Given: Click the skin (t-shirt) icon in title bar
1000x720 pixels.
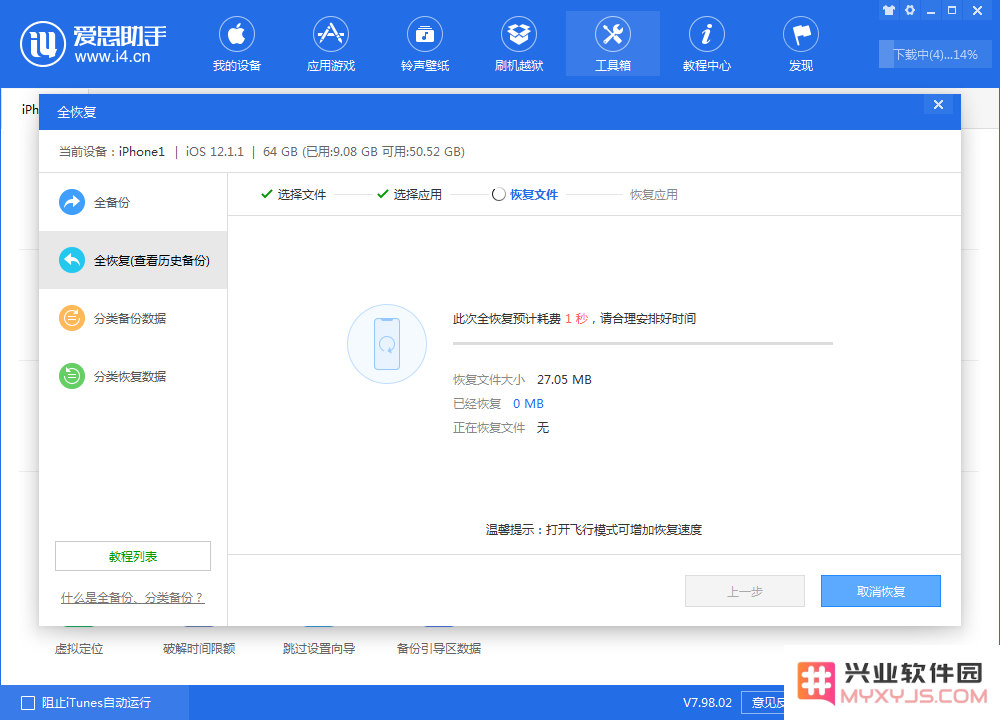Looking at the screenshot, I should point(888,10).
